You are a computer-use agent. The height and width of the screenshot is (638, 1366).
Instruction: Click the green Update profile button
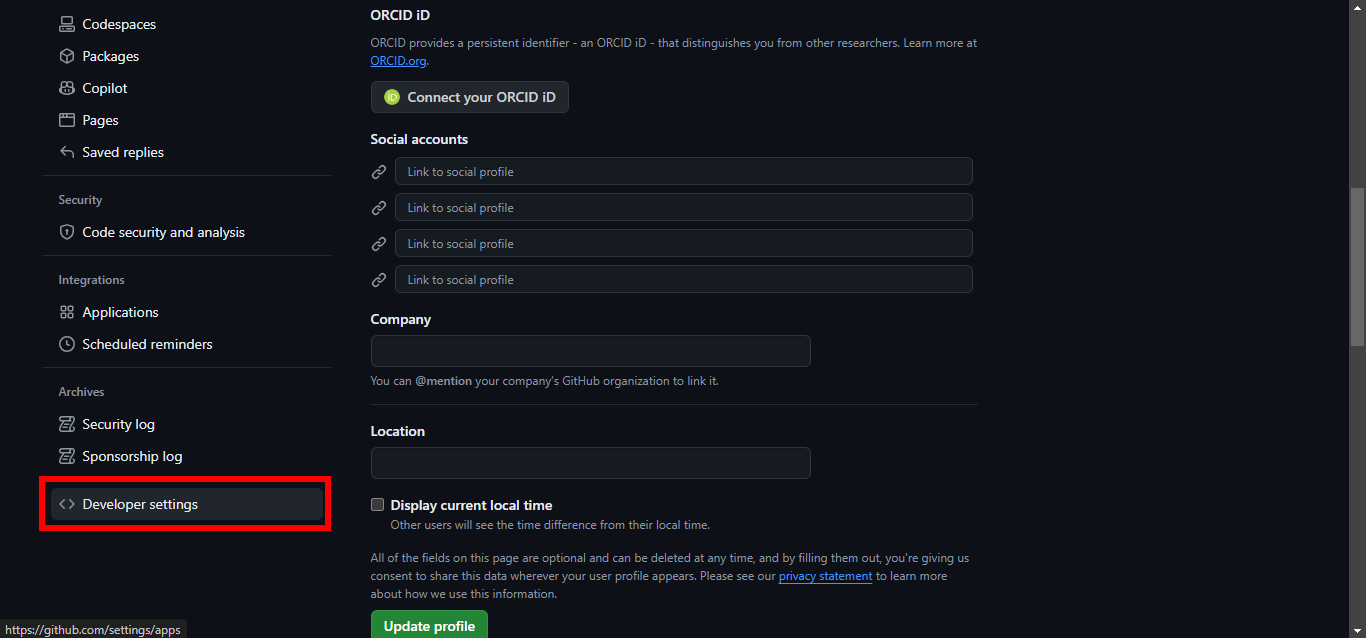[429, 625]
